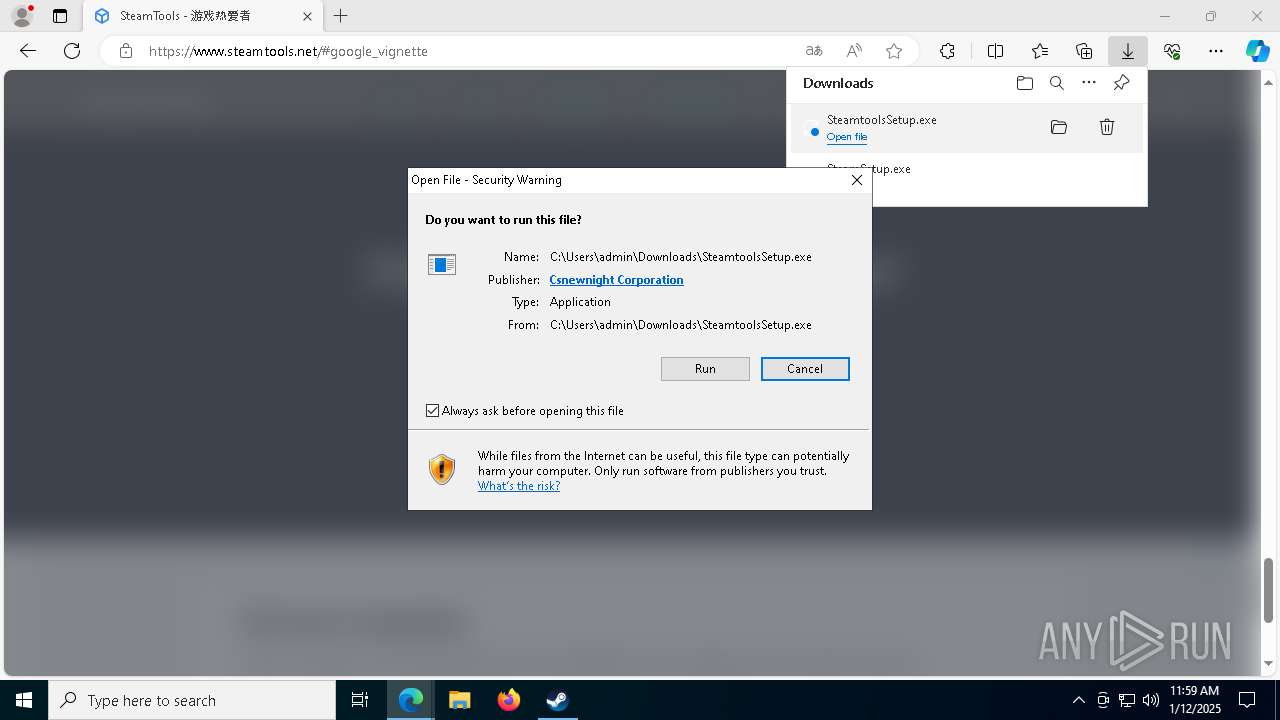Open Task View on the taskbar
The height and width of the screenshot is (720, 1280).
pos(360,700)
